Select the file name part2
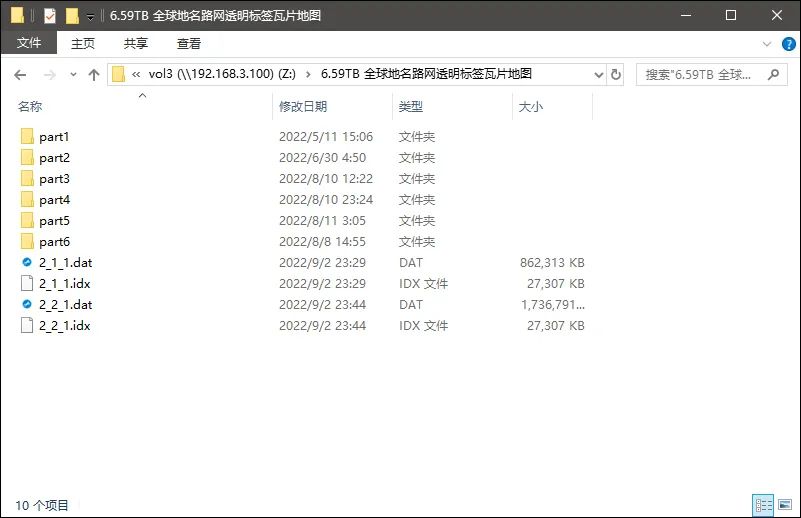The image size is (801, 518). tap(55, 158)
